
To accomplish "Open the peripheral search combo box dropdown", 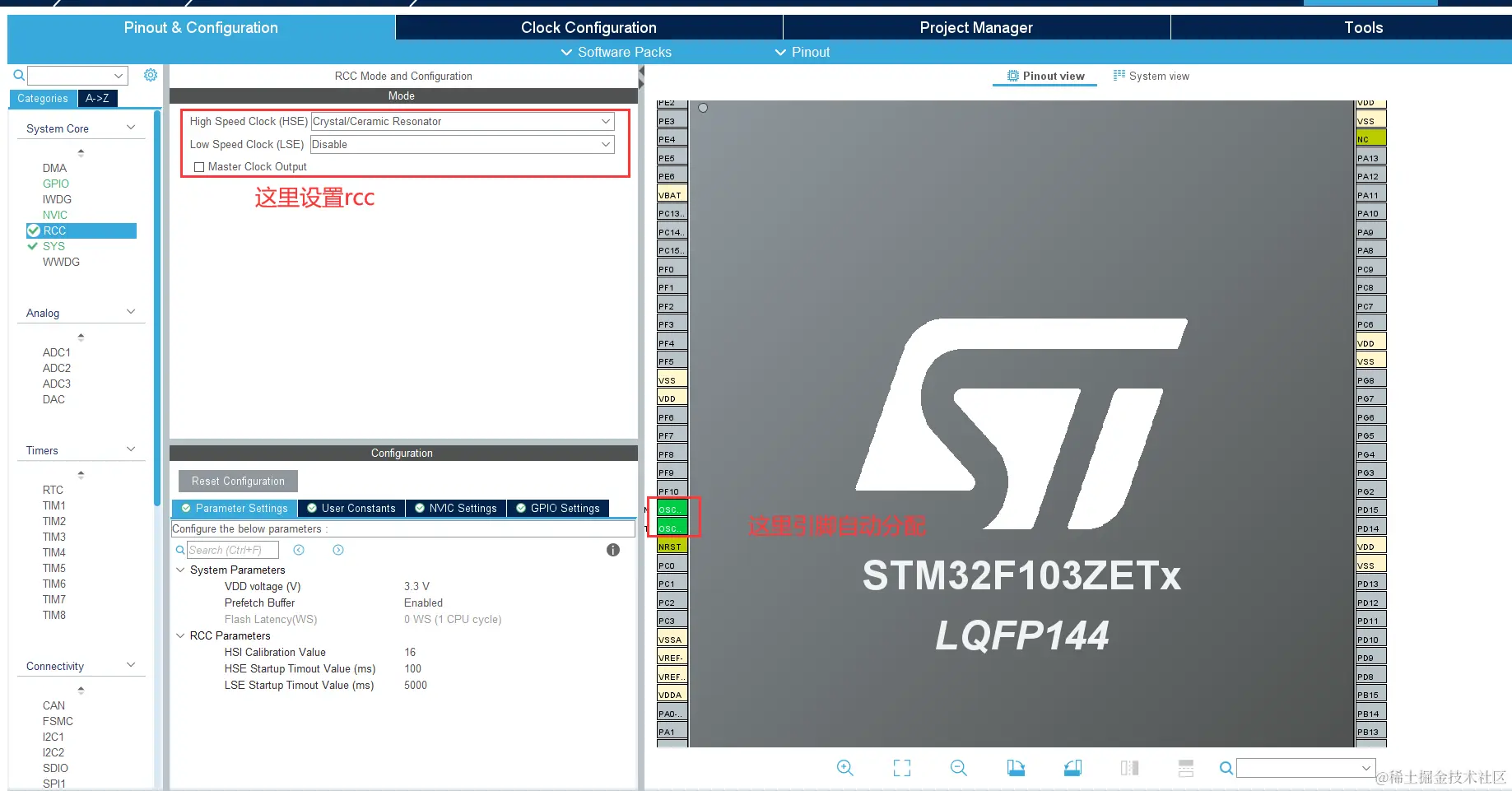I will click(x=119, y=76).
